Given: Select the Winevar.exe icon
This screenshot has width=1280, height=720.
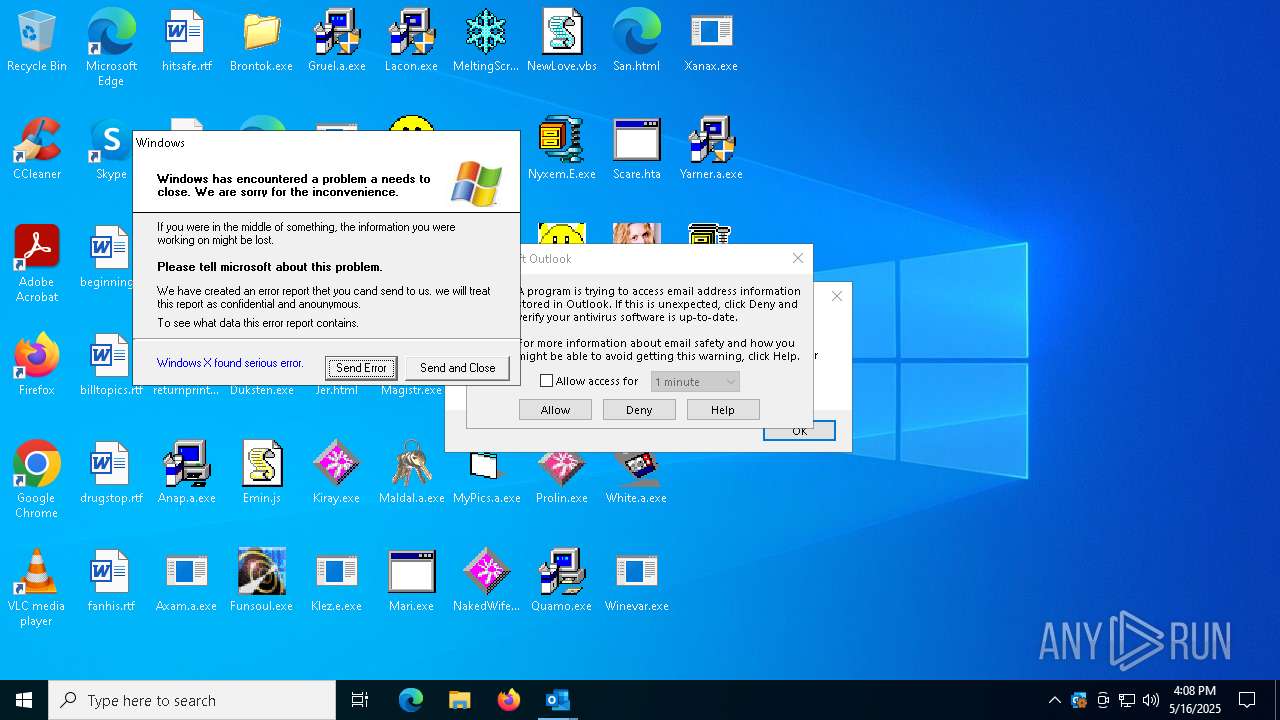Looking at the screenshot, I should point(636,581).
